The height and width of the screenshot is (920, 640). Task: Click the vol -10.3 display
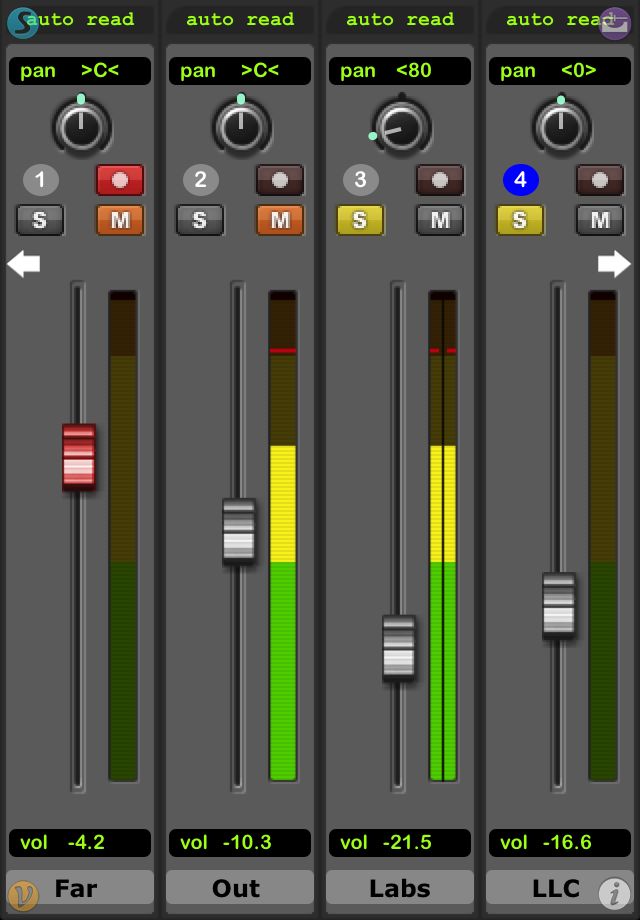pos(240,843)
